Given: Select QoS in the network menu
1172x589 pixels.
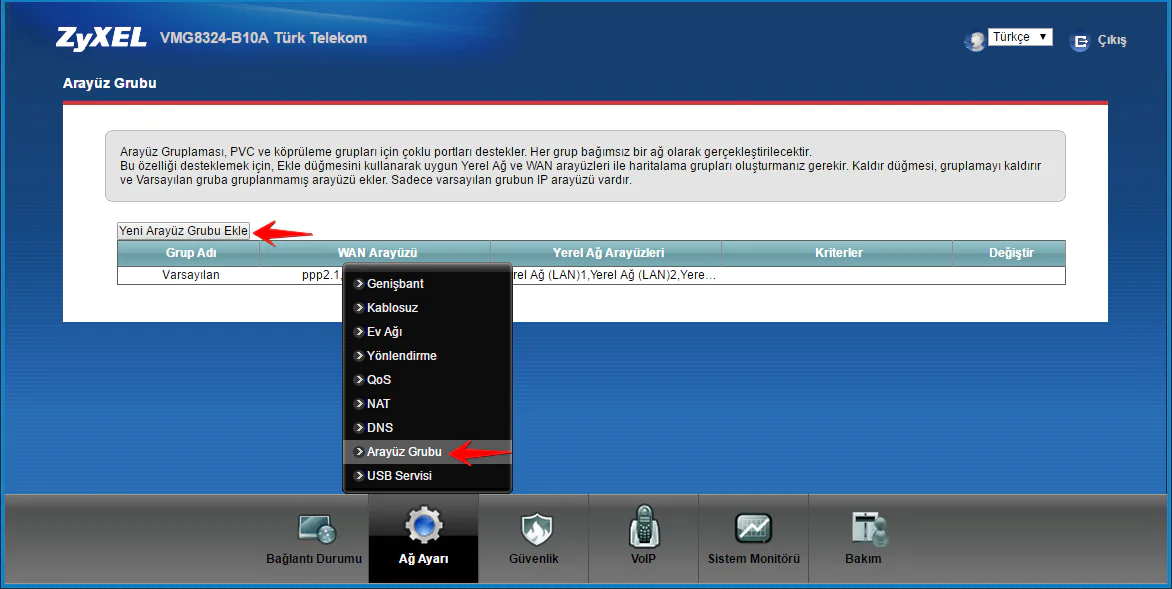Looking at the screenshot, I should [379, 380].
